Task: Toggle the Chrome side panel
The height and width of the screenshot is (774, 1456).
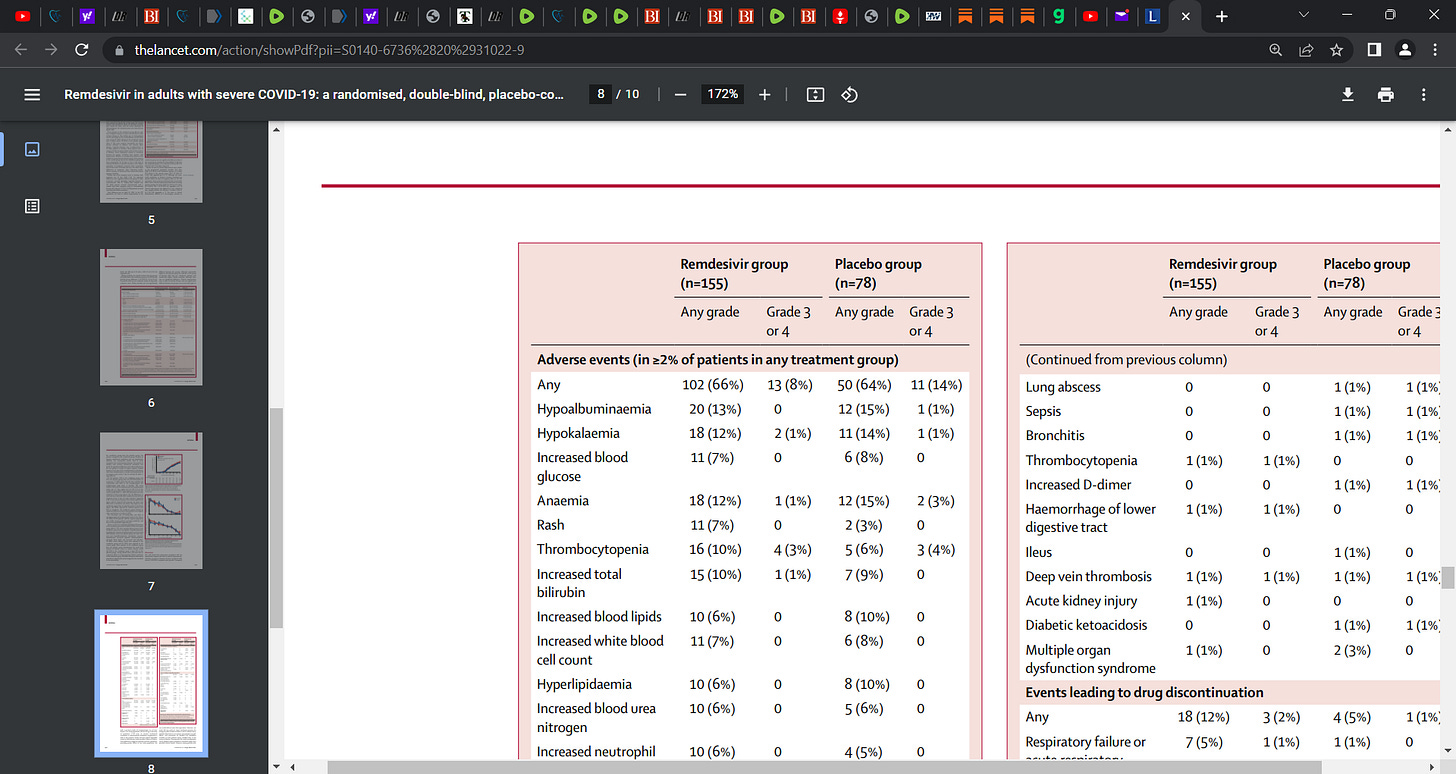Action: [x=1374, y=50]
